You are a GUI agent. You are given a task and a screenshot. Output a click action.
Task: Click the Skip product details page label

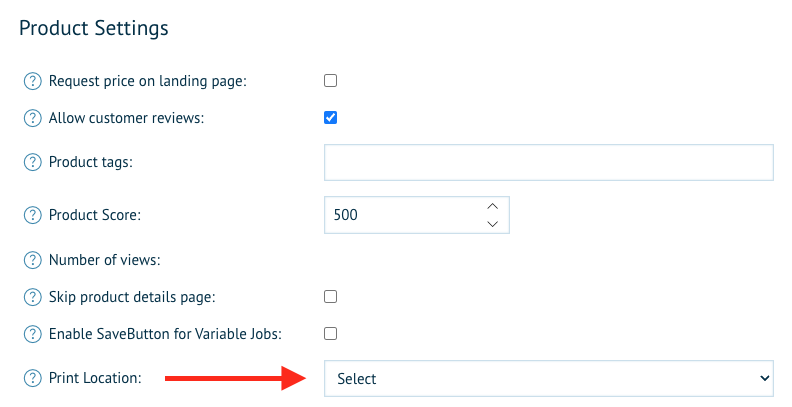tap(132, 297)
